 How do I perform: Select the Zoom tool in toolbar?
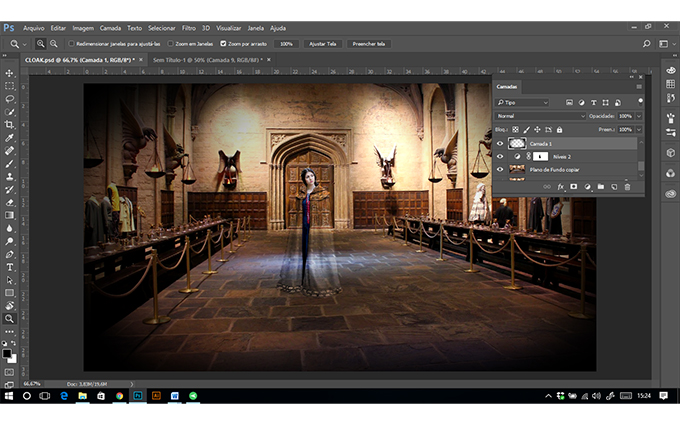(9, 319)
